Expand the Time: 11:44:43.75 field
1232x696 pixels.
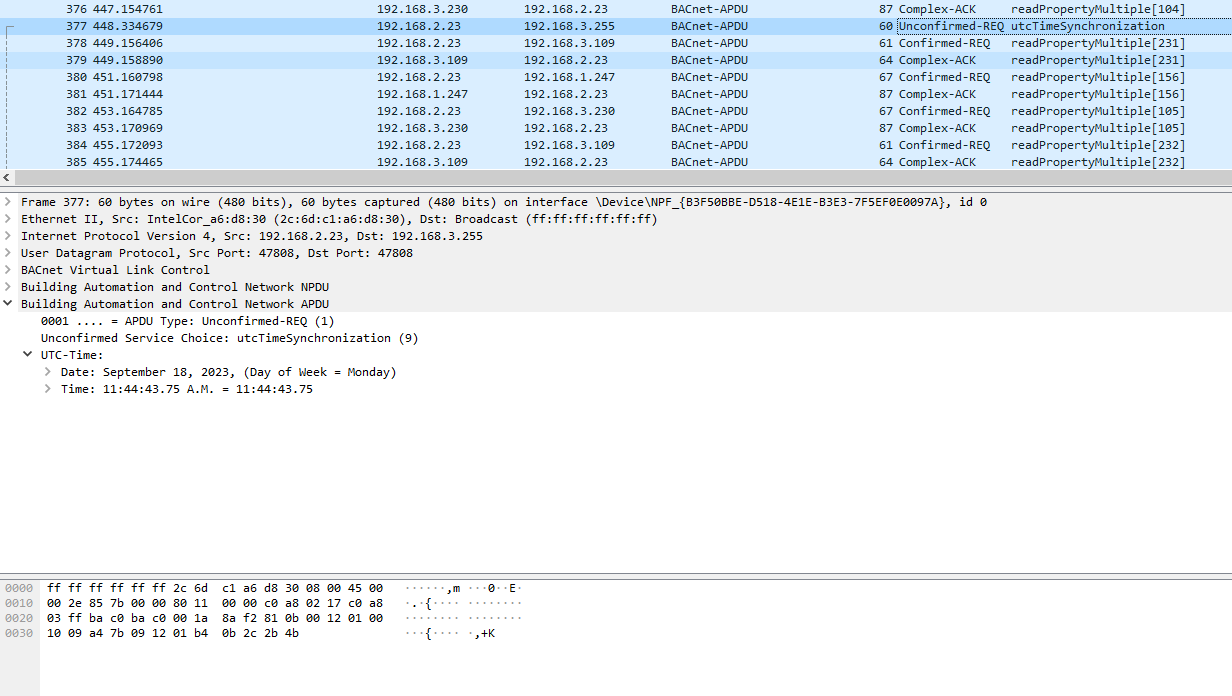coord(48,389)
